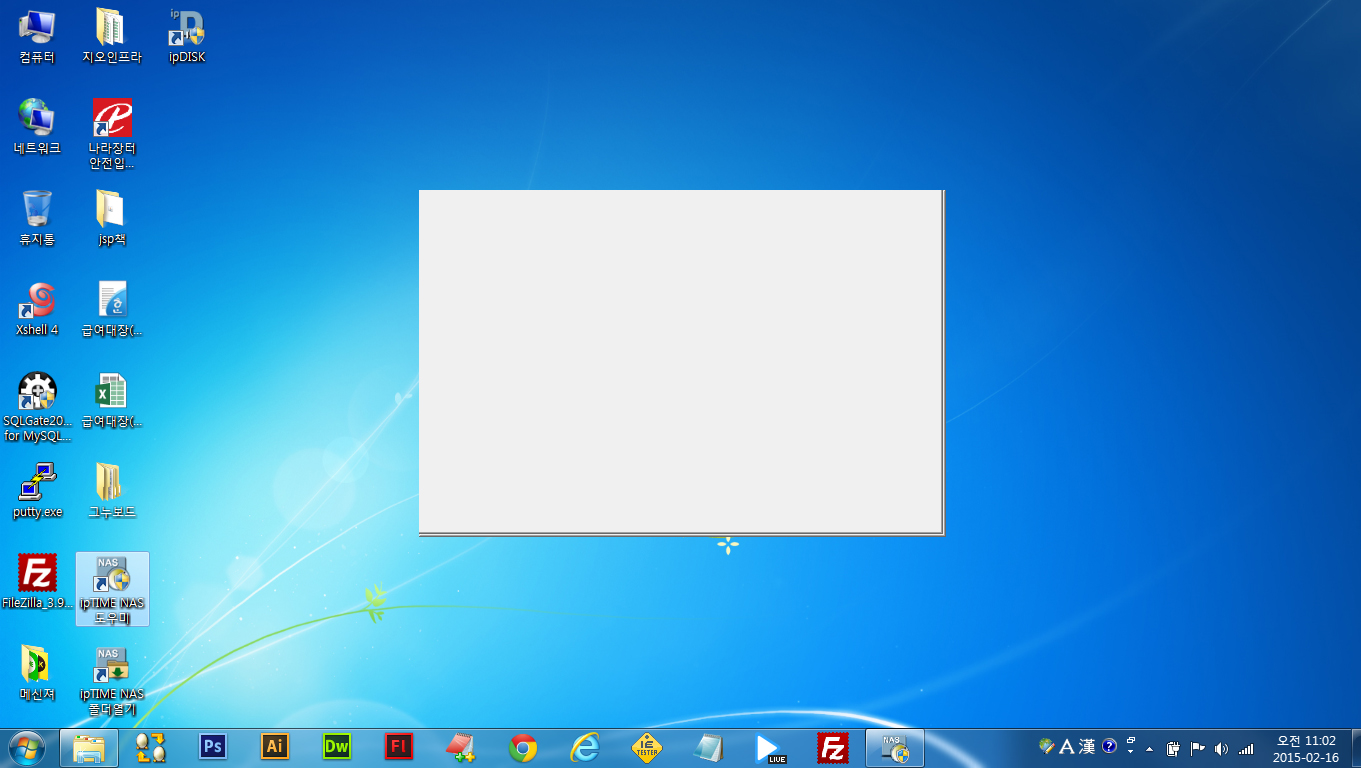
Task: Open Google Chrome in taskbar
Action: pos(523,747)
